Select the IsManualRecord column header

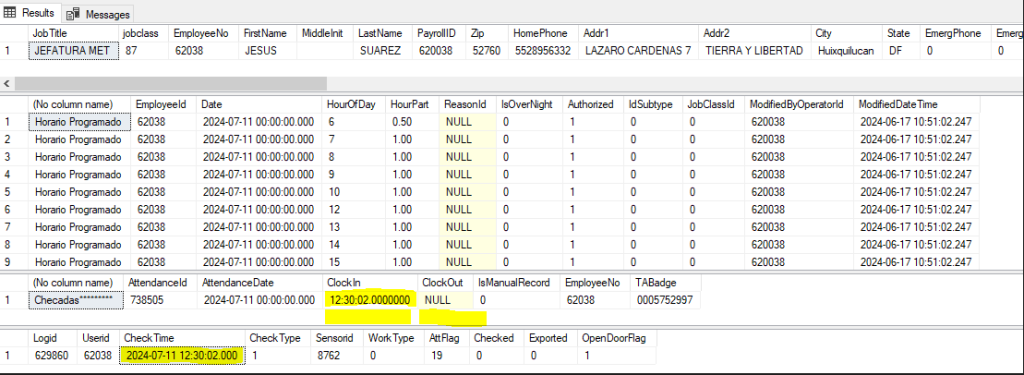516,283
